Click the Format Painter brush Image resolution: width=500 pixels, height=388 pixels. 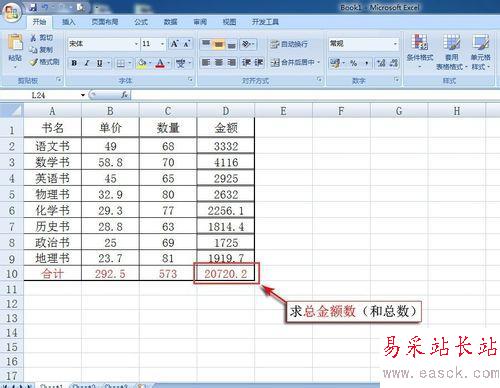(34, 62)
